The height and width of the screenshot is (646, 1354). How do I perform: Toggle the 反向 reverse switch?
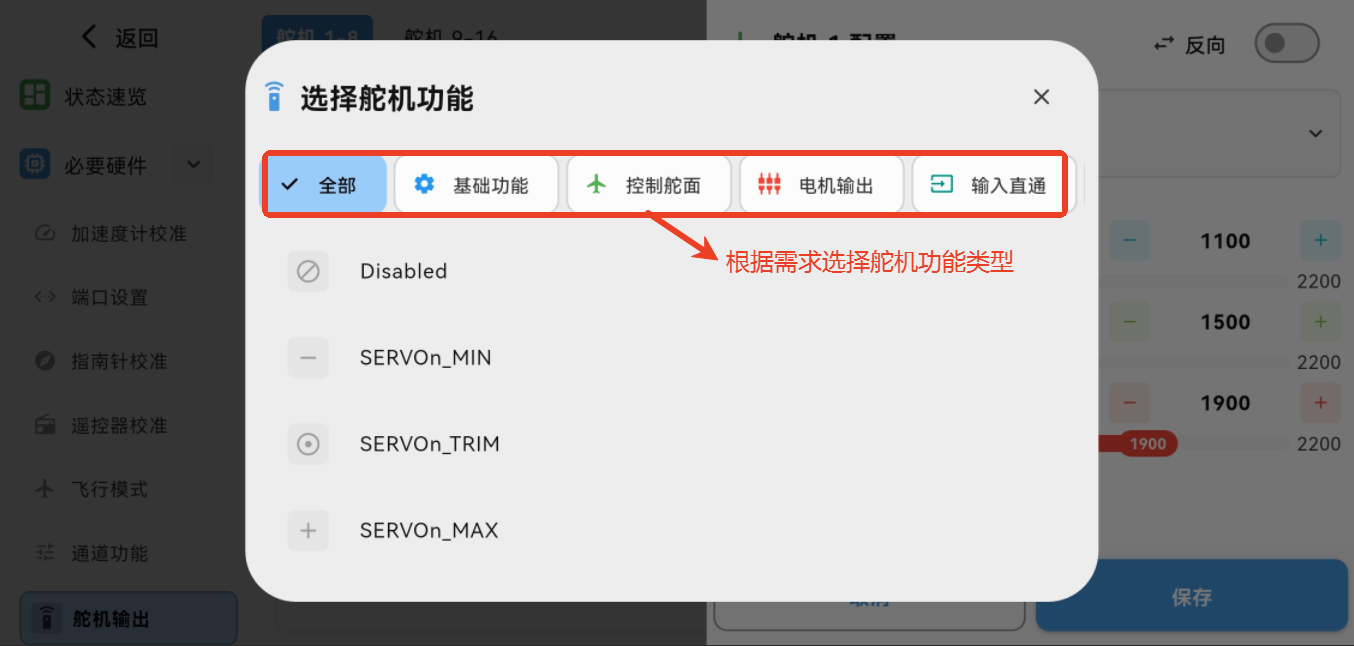tap(1286, 44)
